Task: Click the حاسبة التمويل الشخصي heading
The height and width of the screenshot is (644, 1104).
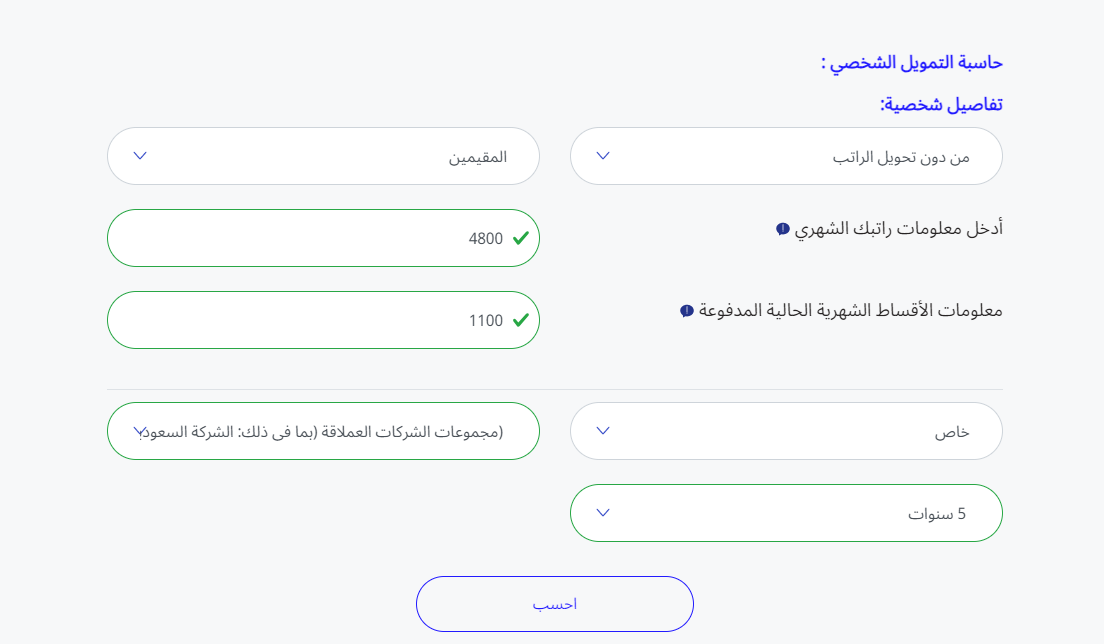Action: pyautogui.click(x=912, y=63)
